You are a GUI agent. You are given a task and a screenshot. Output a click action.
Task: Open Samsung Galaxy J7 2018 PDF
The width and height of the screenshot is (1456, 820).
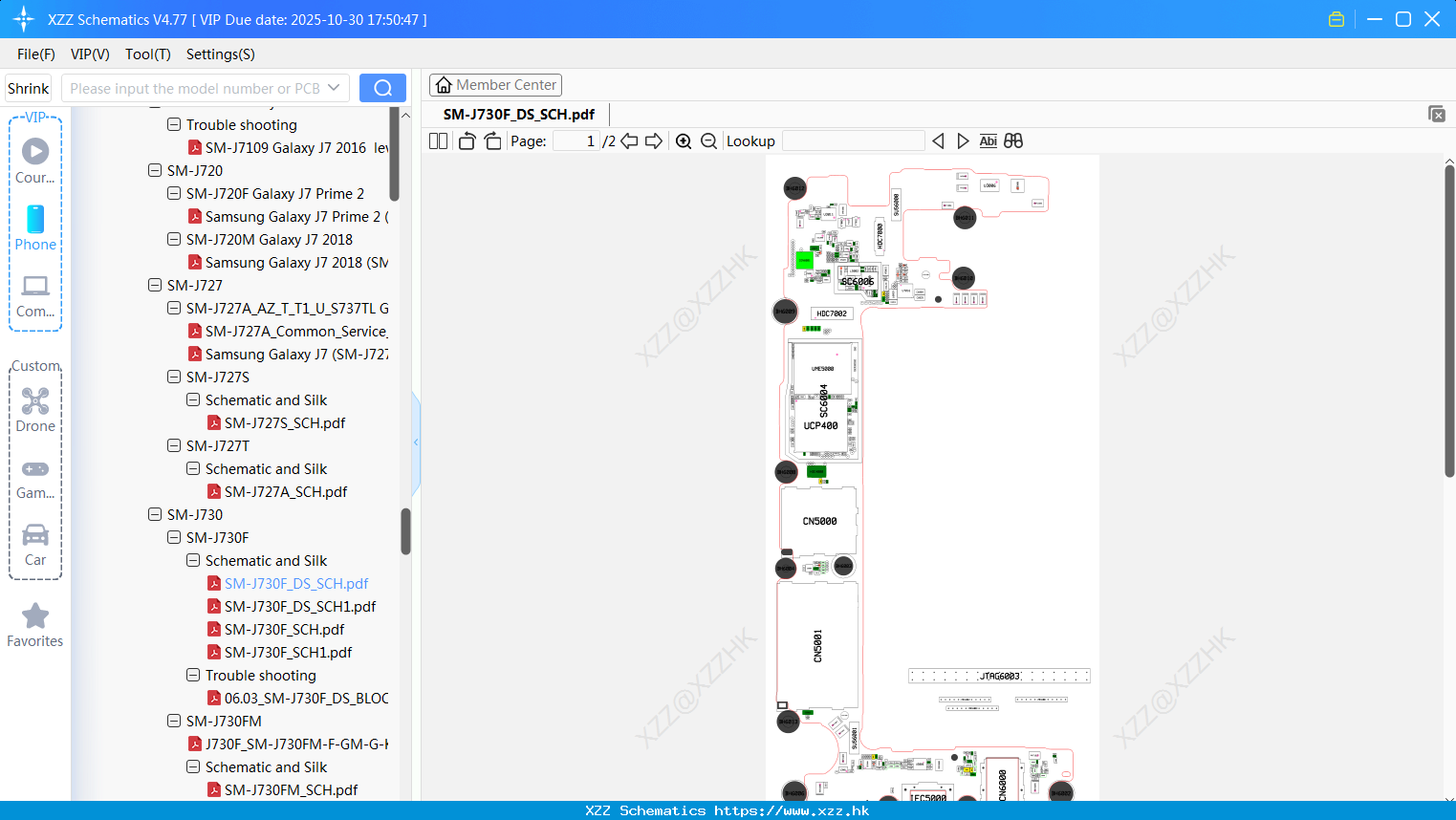click(296, 262)
